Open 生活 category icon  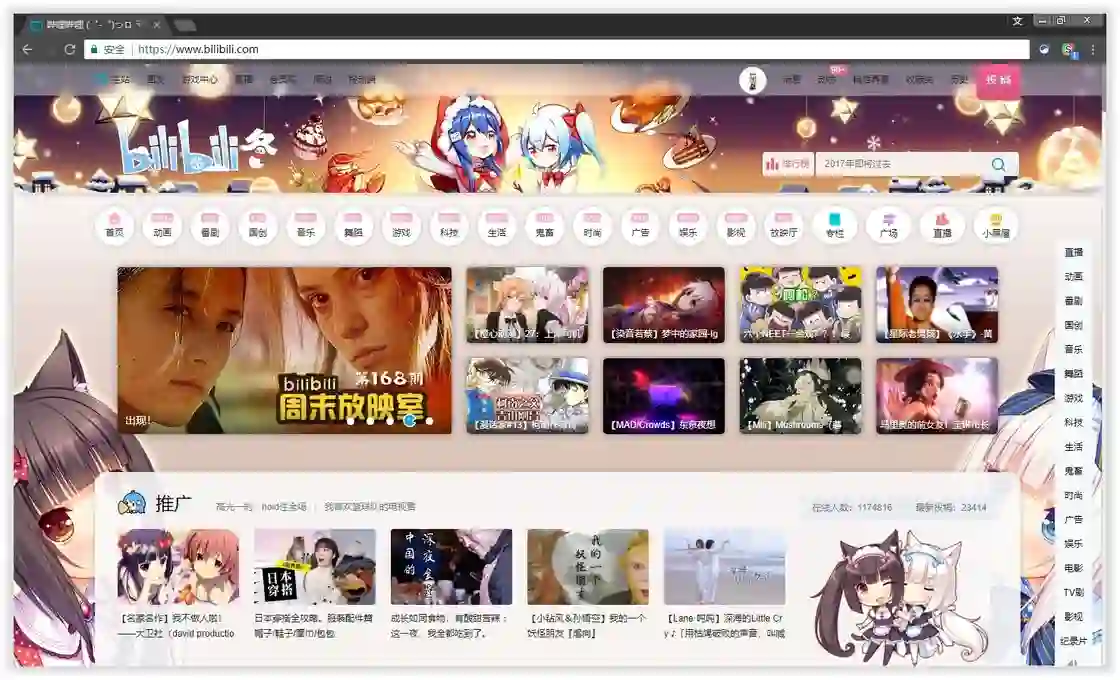[497, 226]
